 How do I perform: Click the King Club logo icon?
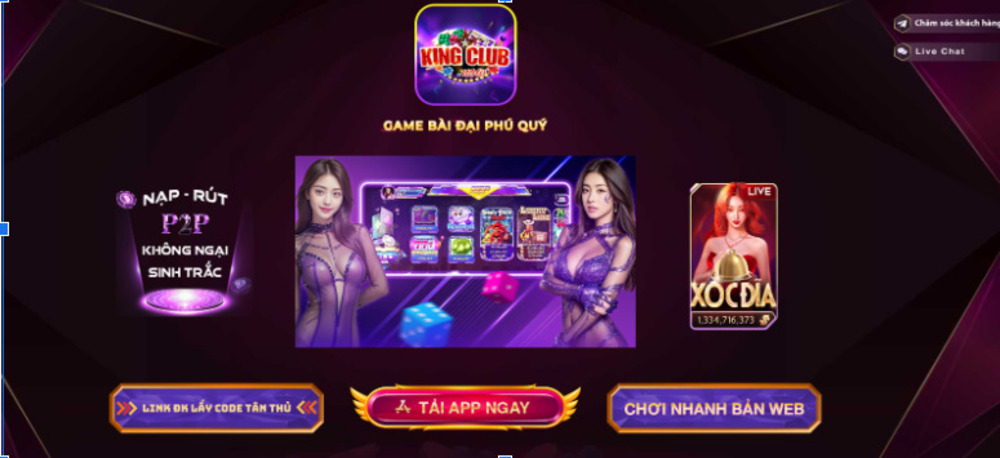pos(465,55)
